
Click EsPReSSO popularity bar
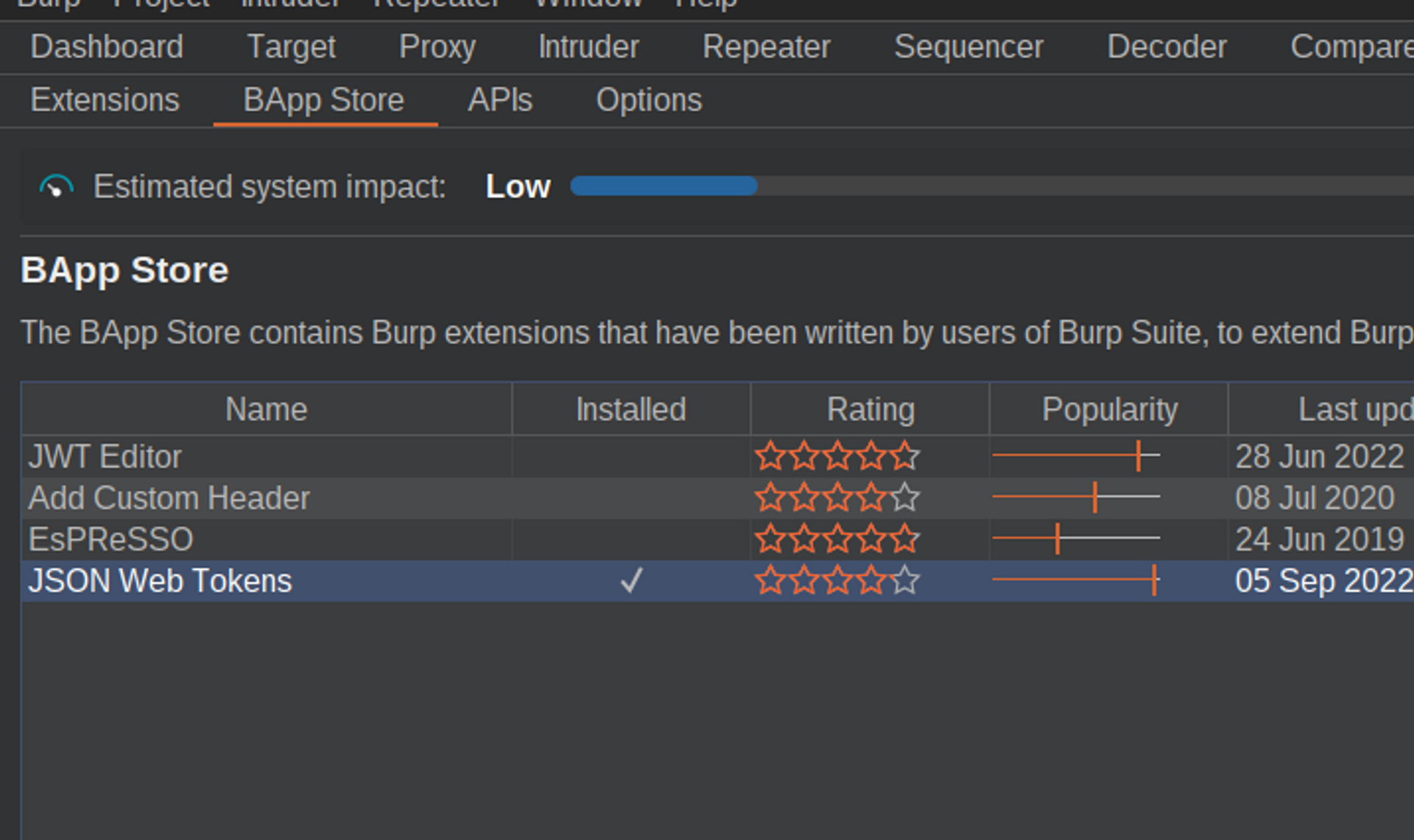point(1076,540)
